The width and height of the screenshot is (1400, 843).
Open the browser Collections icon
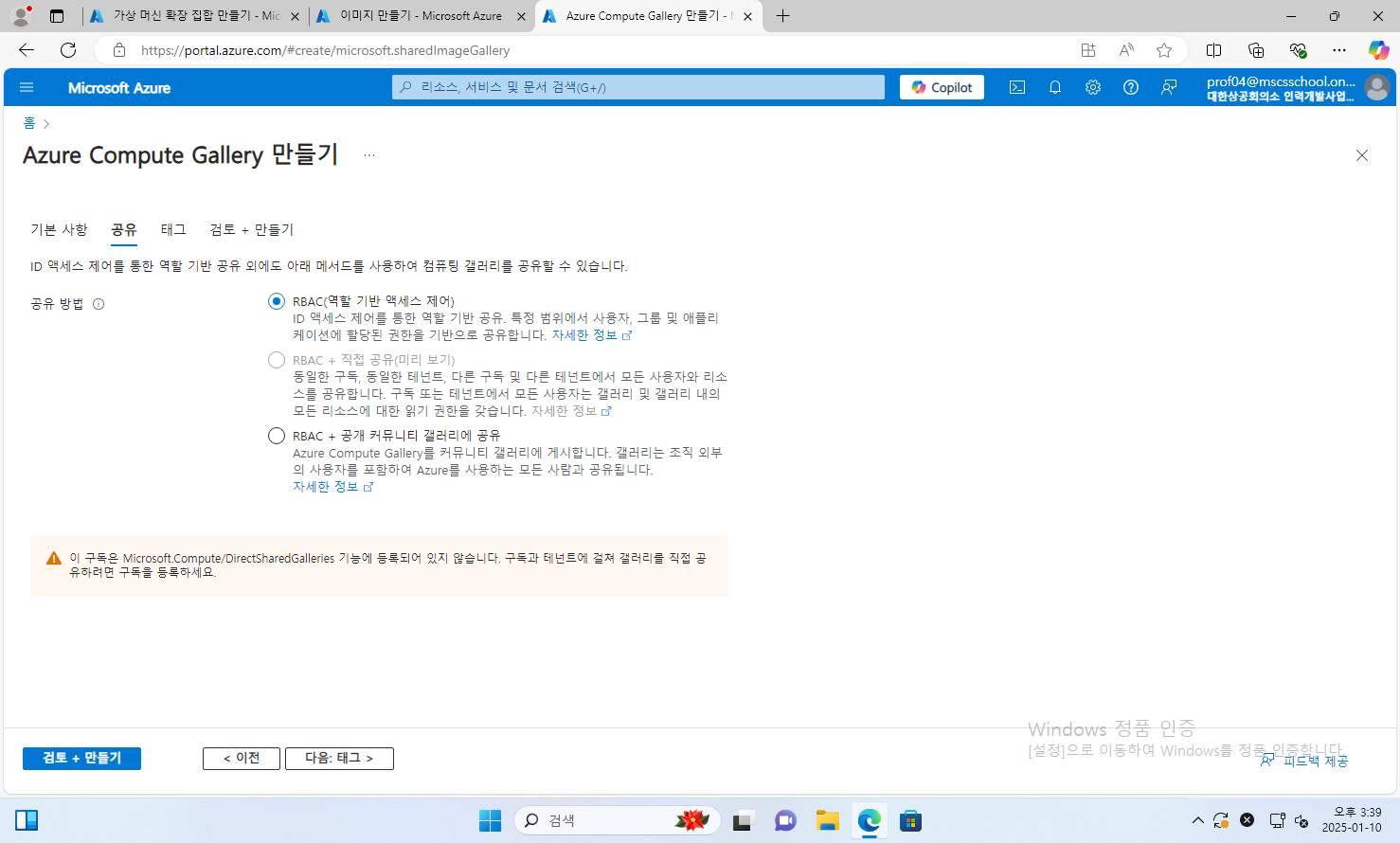[1256, 50]
